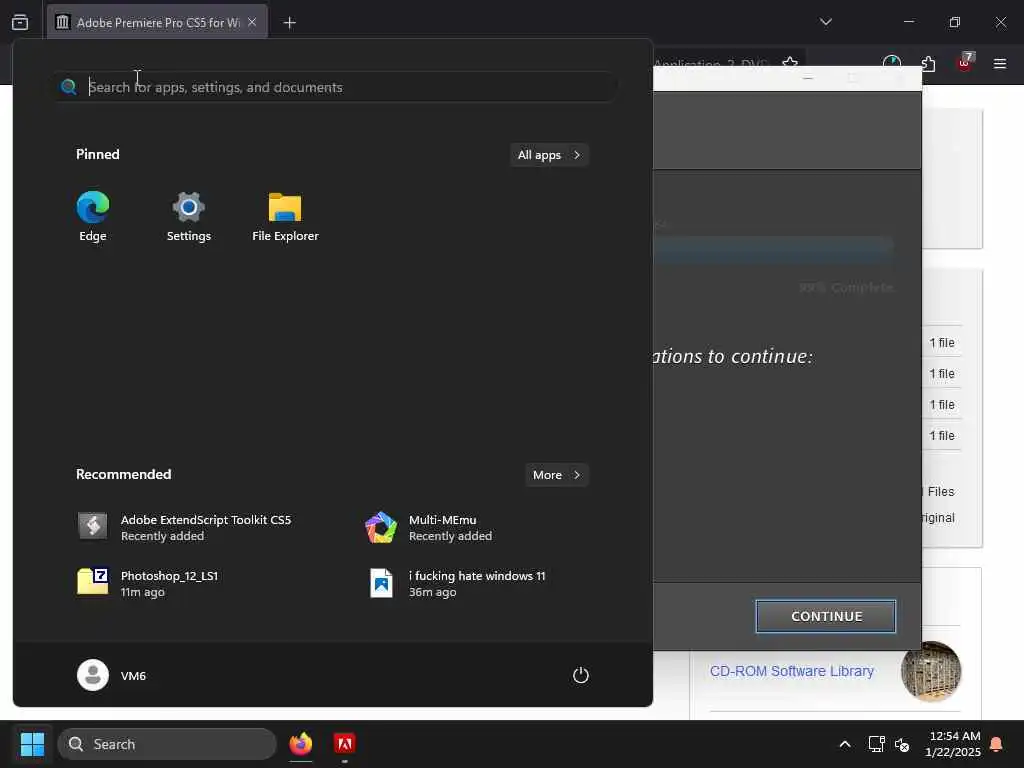Click Continue in Adobe installer
1024x768 pixels.
tap(825, 616)
